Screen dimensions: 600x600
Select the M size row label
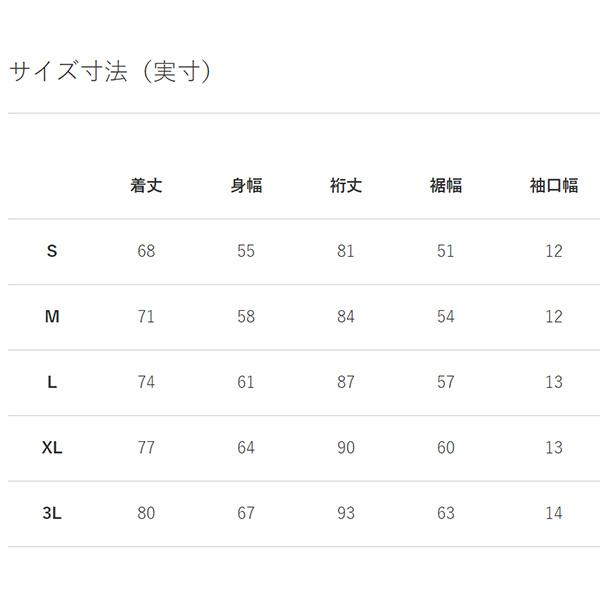[52, 317]
